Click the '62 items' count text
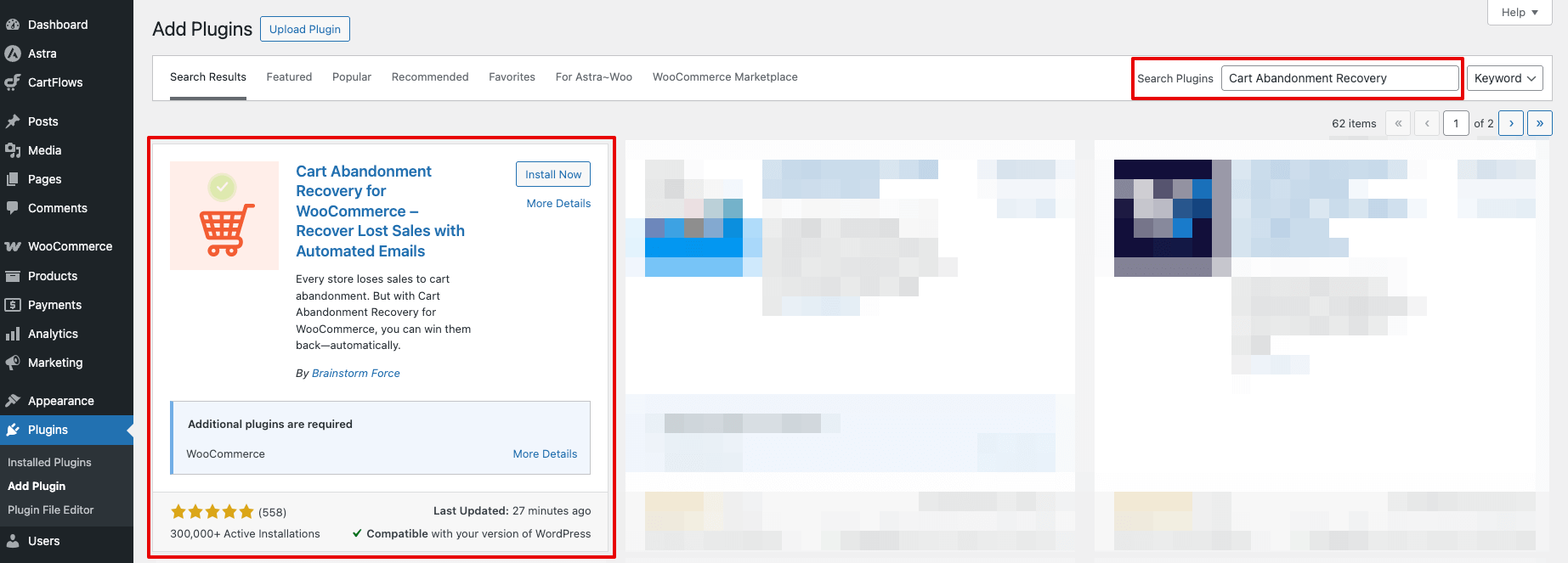 point(1354,124)
